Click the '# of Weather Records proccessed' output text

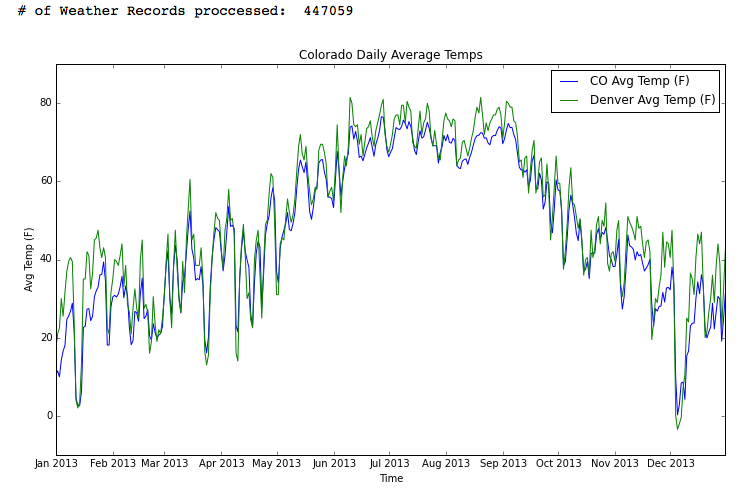(x=151, y=11)
